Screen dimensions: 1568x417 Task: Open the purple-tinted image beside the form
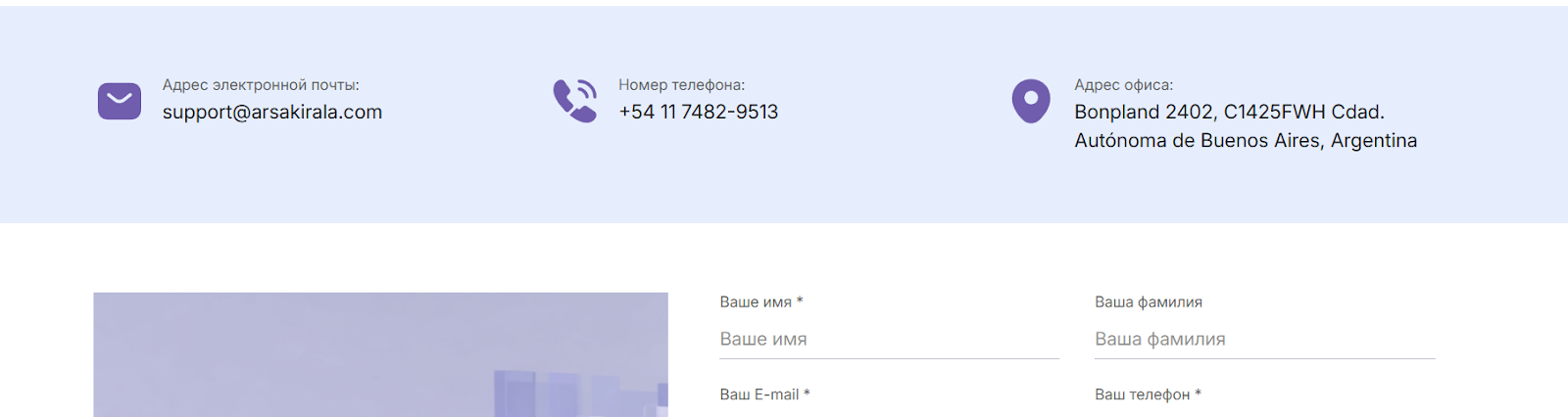[381, 354]
